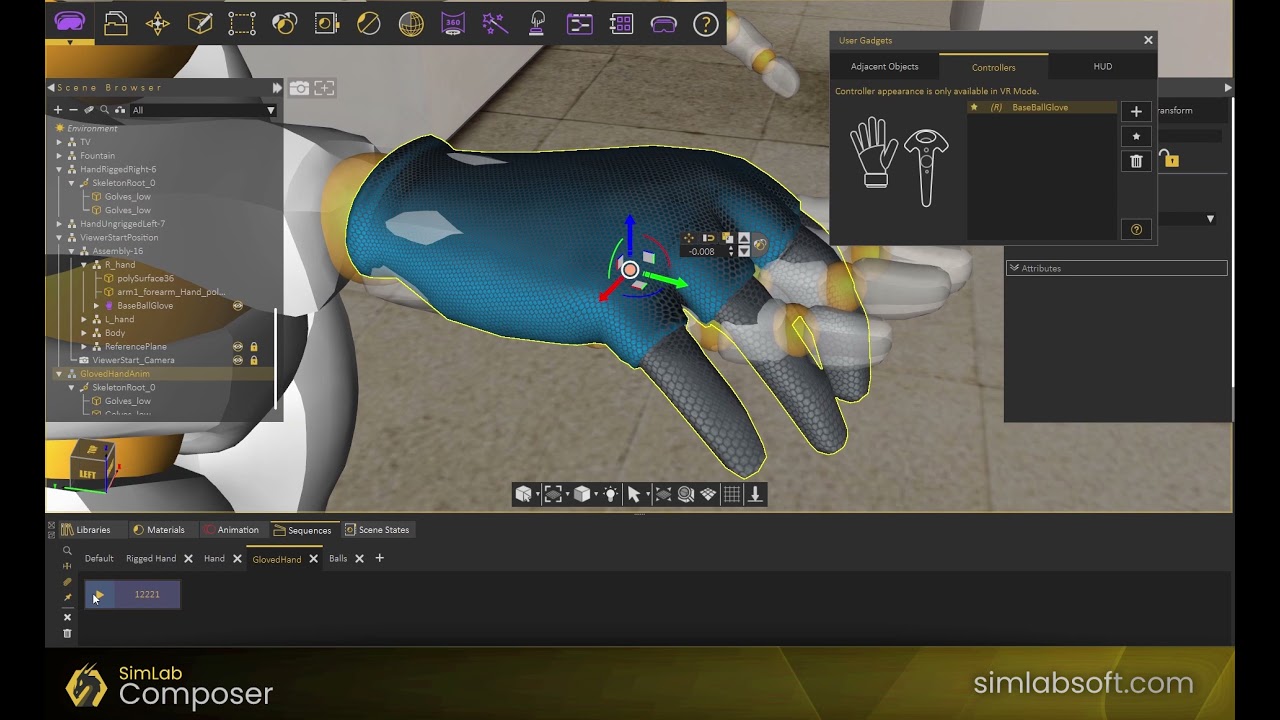Collapse the GlovedHandAnim tree node
Screen dimensions: 1280x720
[58, 373]
